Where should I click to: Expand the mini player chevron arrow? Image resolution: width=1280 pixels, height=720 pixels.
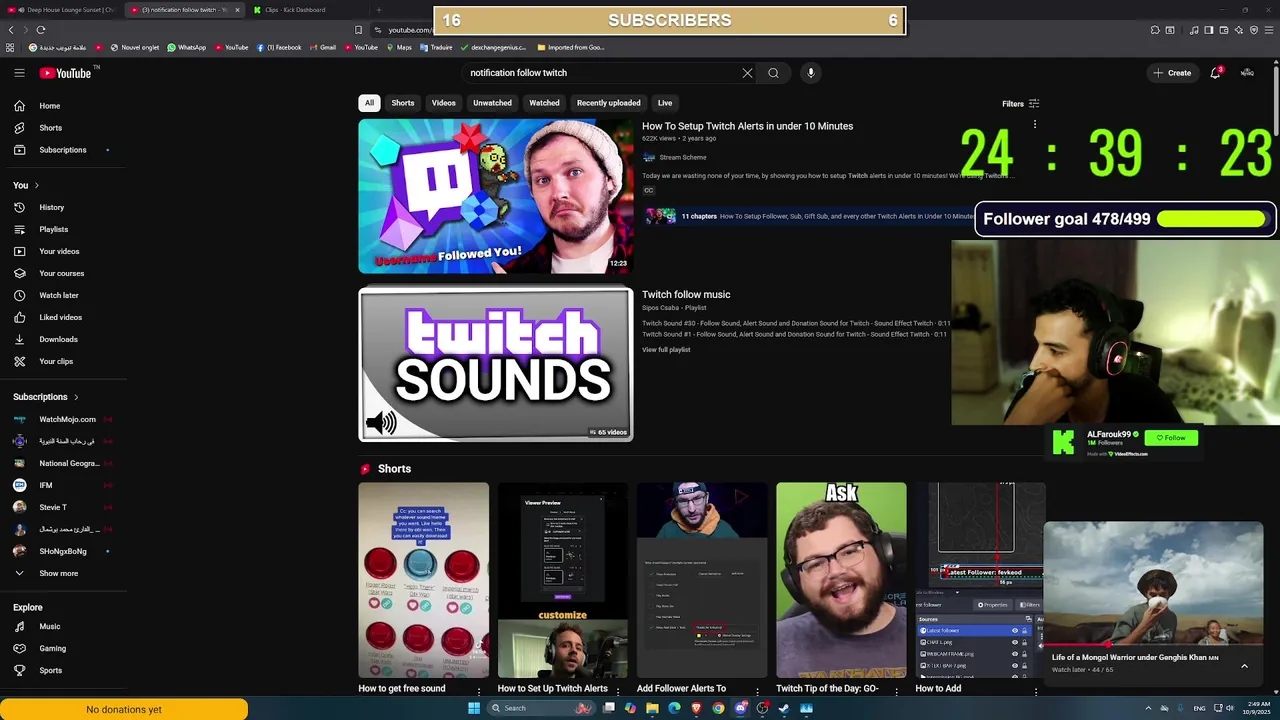point(1244,666)
